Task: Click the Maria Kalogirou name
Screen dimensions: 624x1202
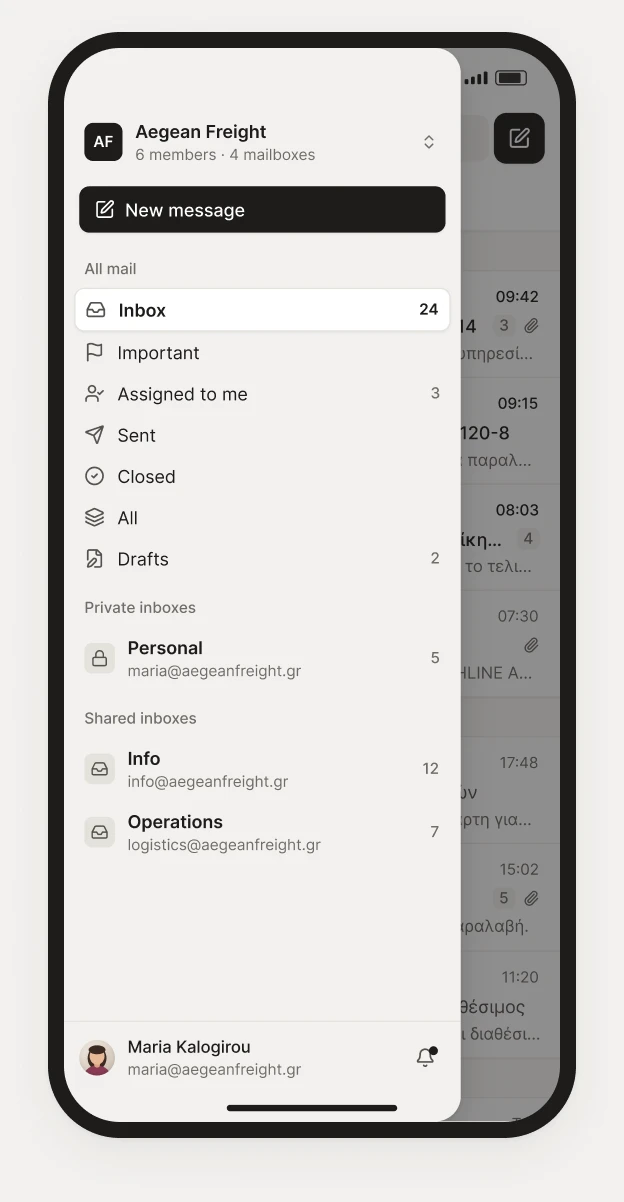Action: point(189,1047)
